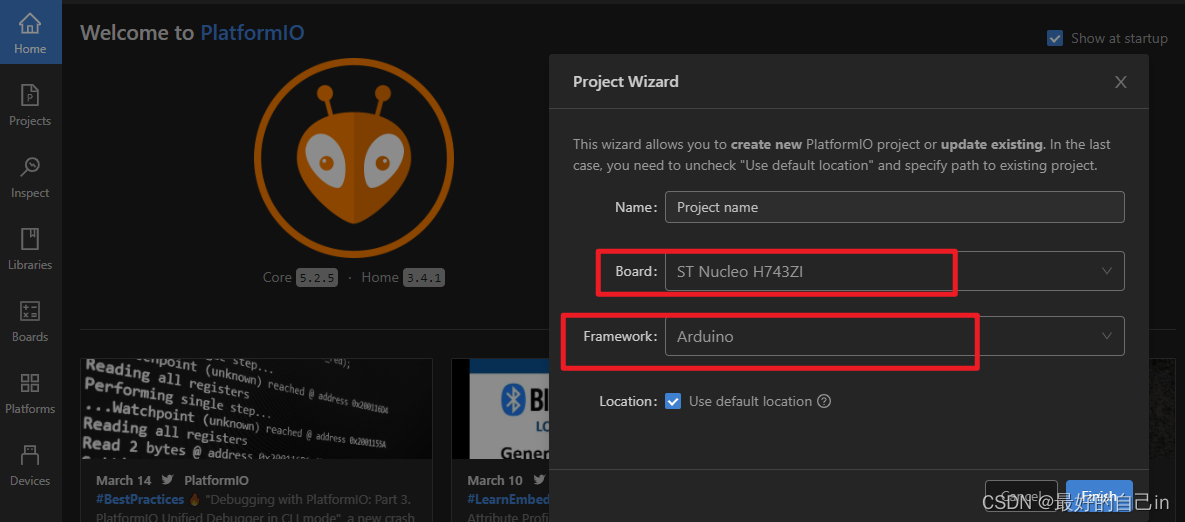
Task: Open the #LearnEmbedded hashtag link
Action: click(508, 499)
